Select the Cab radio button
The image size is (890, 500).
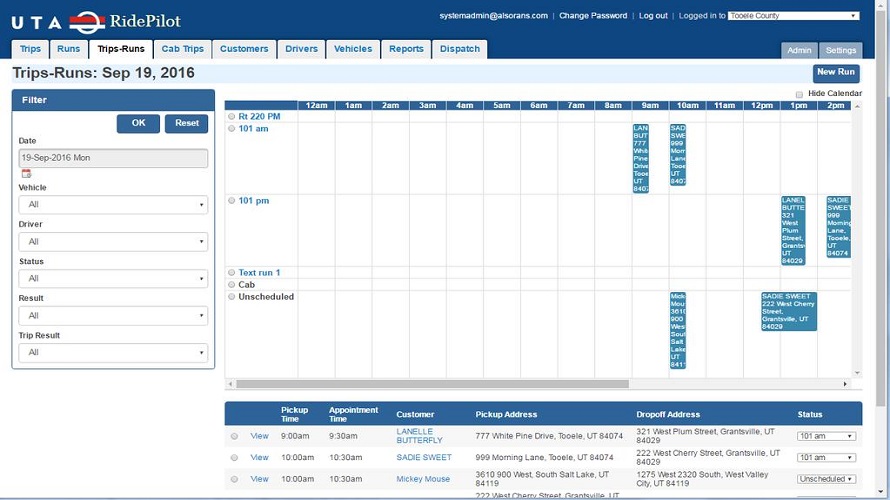tap(232, 284)
